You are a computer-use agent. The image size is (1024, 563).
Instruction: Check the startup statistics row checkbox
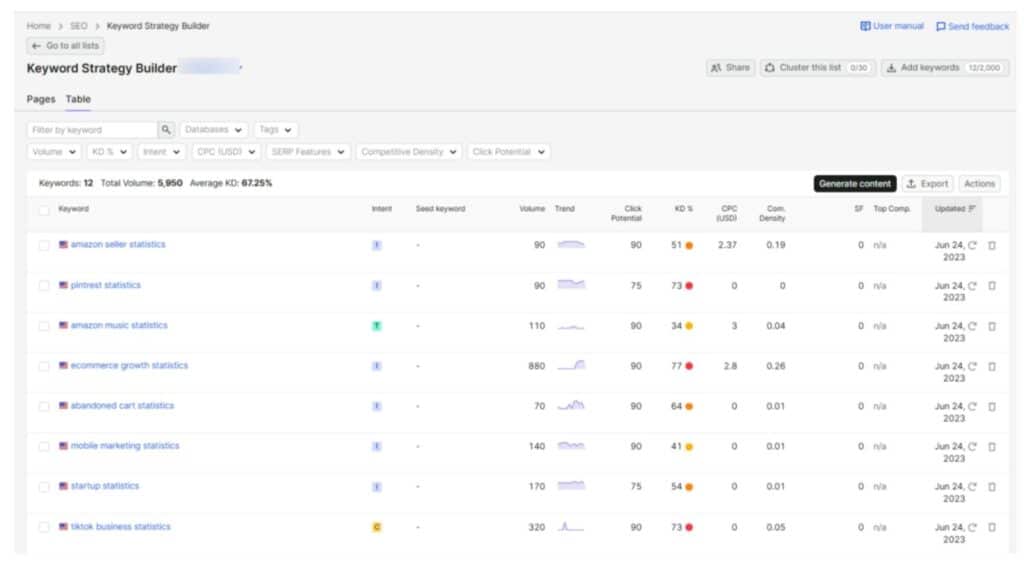[44, 487]
